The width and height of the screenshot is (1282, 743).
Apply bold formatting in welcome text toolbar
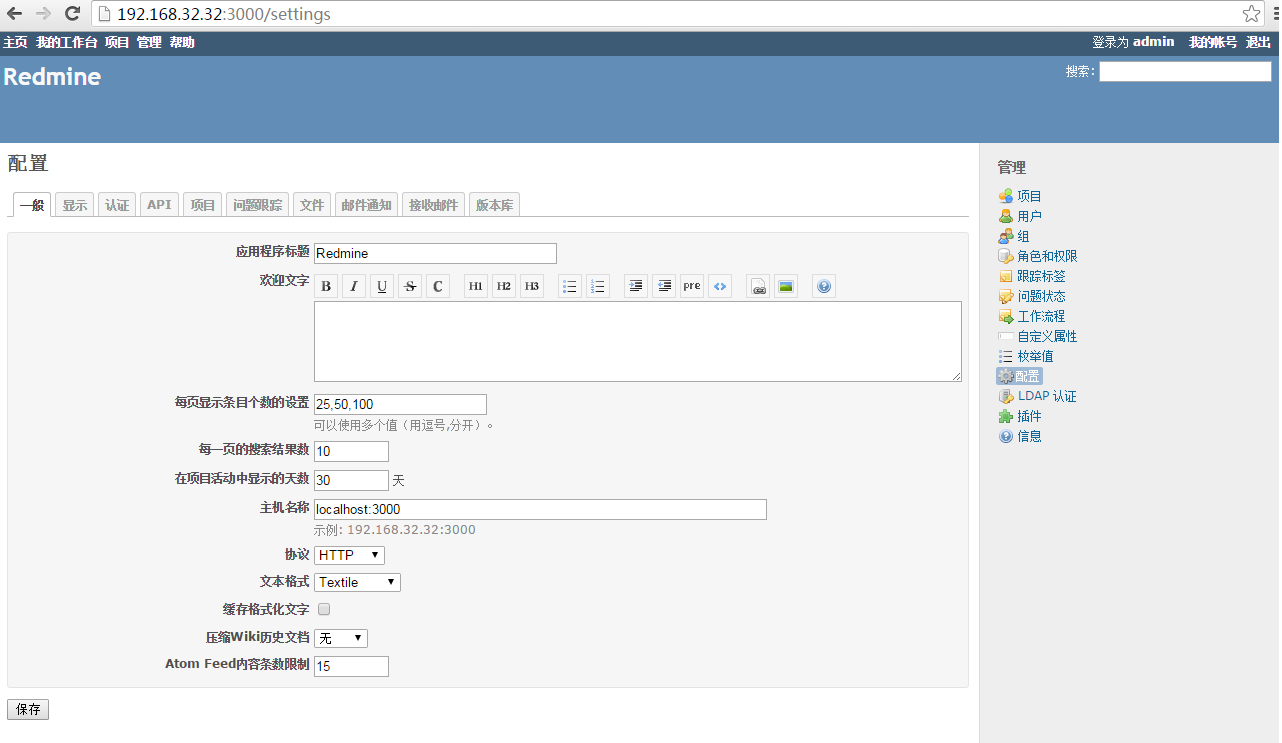coord(326,287)
